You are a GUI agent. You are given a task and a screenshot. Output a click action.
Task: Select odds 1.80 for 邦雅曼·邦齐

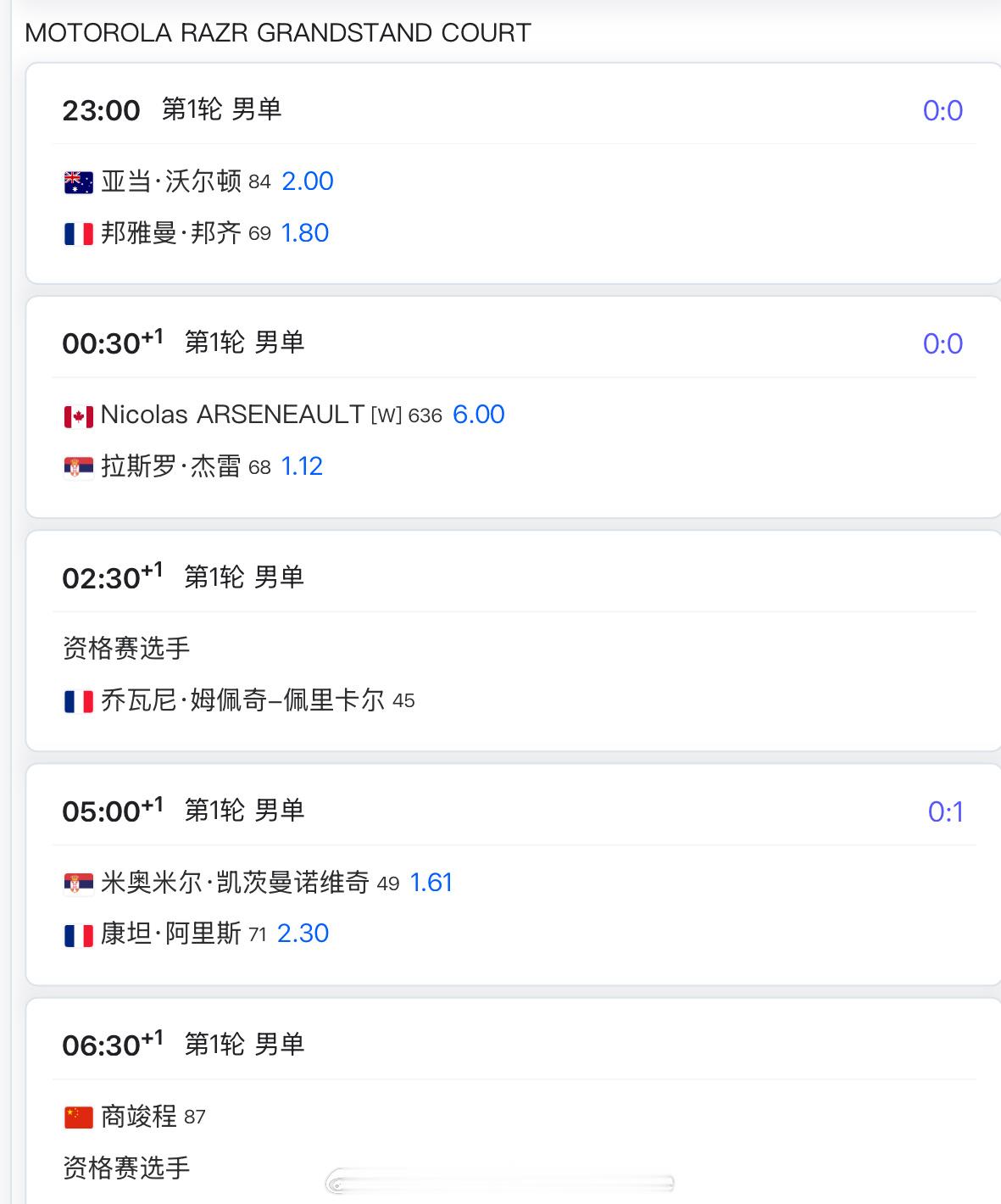[305, 233]
